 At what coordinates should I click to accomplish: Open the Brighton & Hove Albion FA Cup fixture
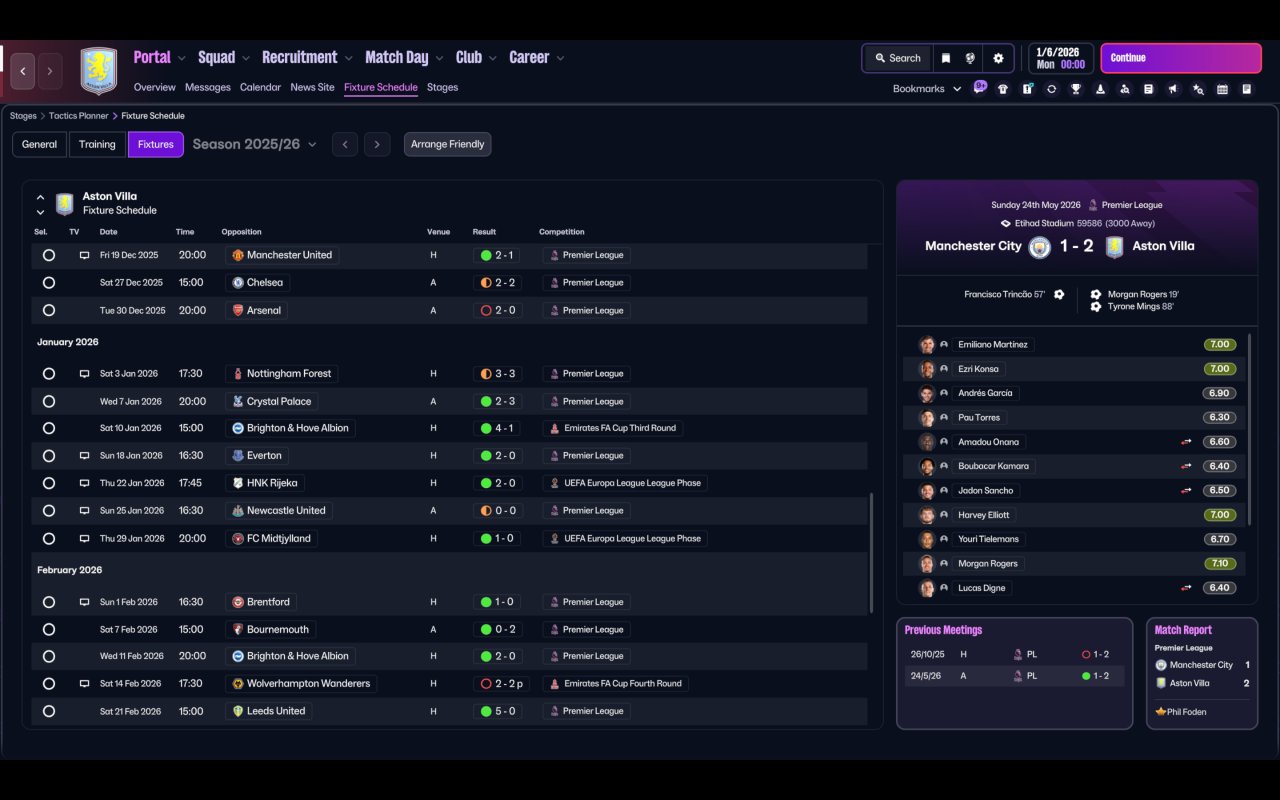(x=449, y=428)
